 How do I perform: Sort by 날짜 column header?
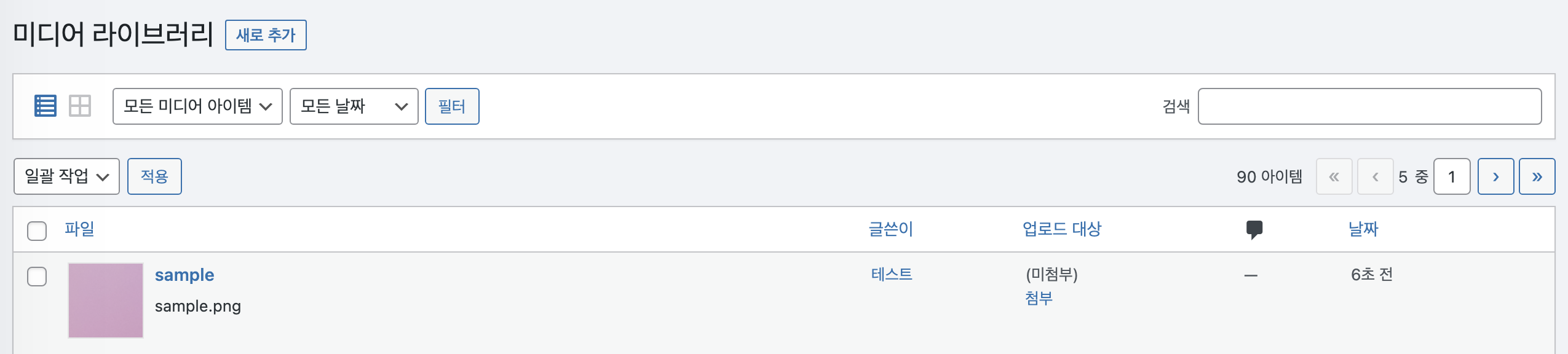pos(1363,229)
